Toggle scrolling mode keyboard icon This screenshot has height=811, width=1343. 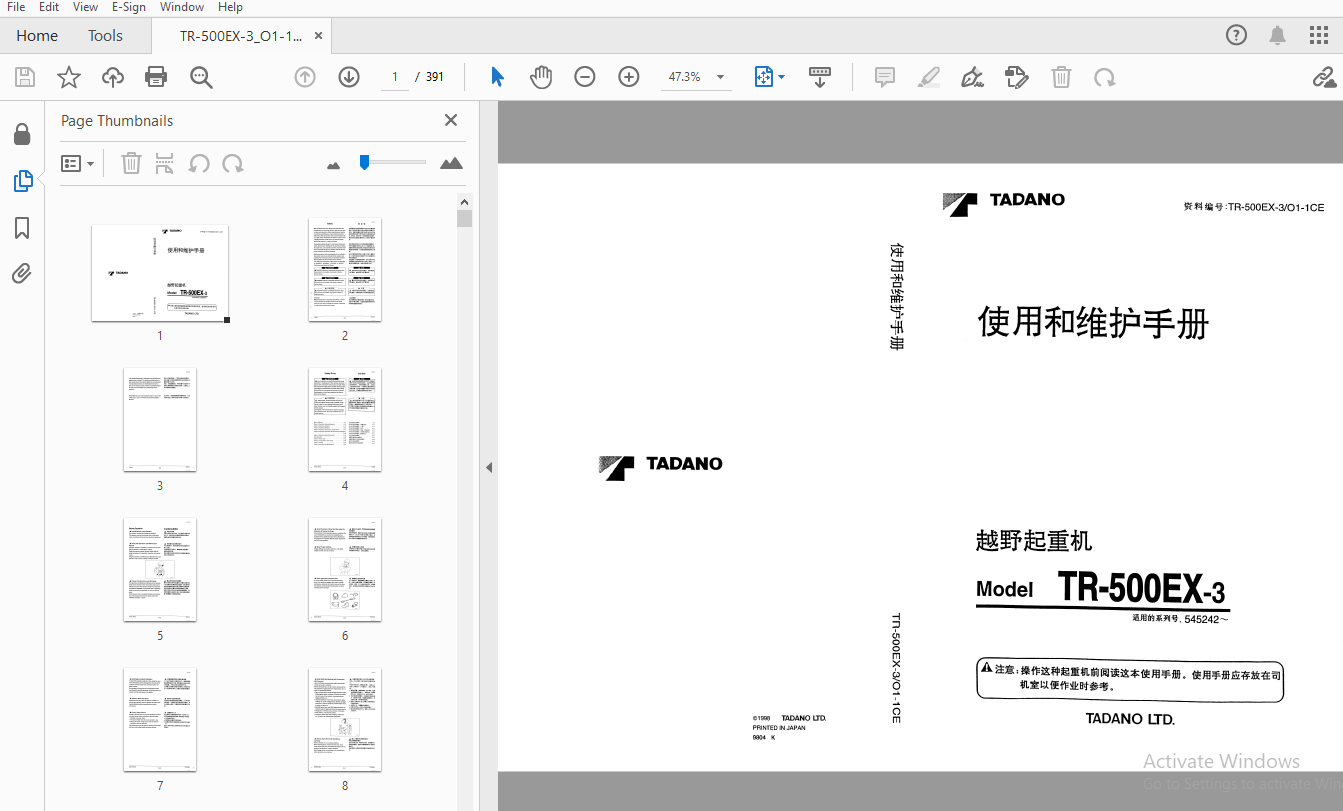820,77
